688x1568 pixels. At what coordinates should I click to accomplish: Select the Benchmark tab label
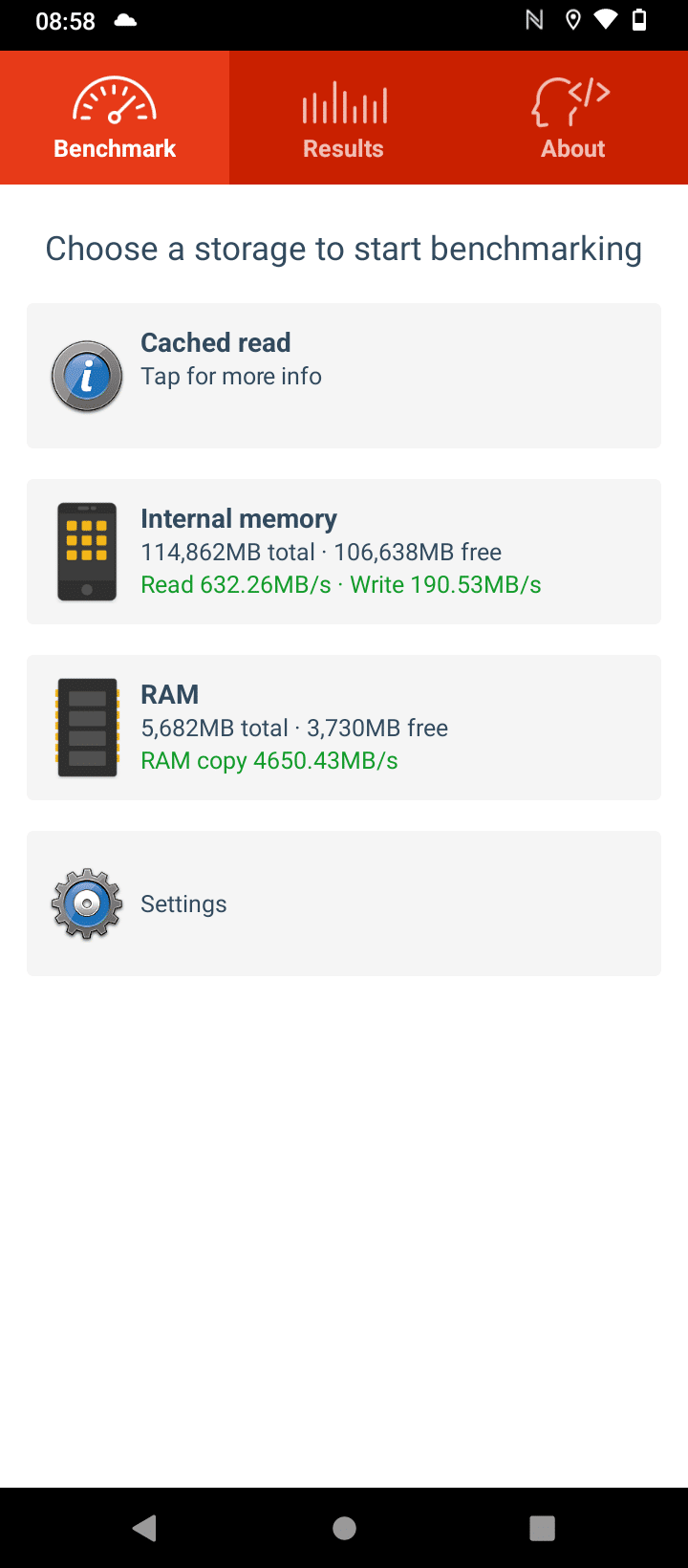(115, 149)
